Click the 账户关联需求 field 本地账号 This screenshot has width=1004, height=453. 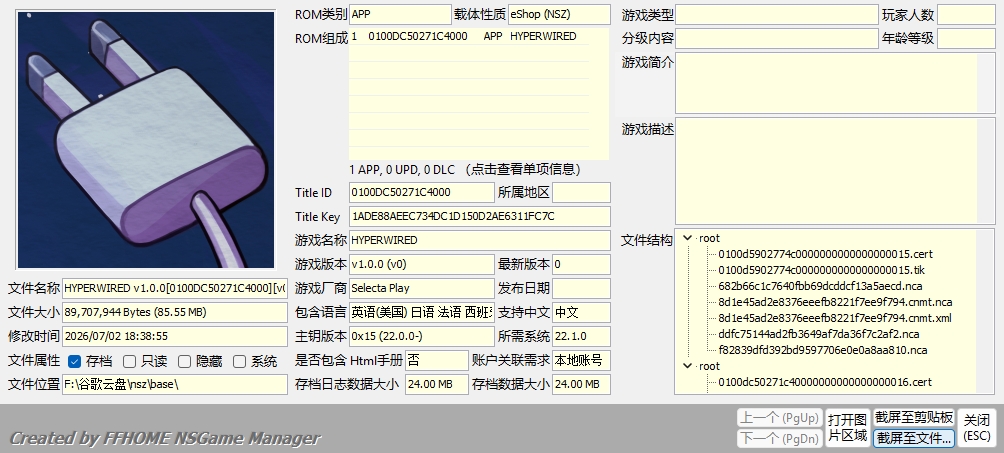581,360
